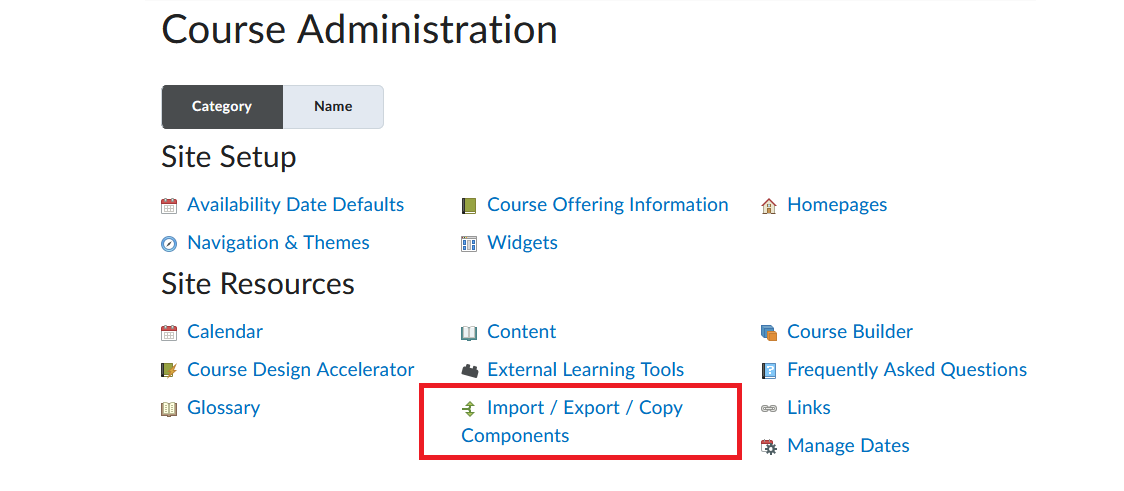Screen dimensions: 1124x491
Task: Click the Course Offering Information book icon
Action: click(x=469, y=206)
